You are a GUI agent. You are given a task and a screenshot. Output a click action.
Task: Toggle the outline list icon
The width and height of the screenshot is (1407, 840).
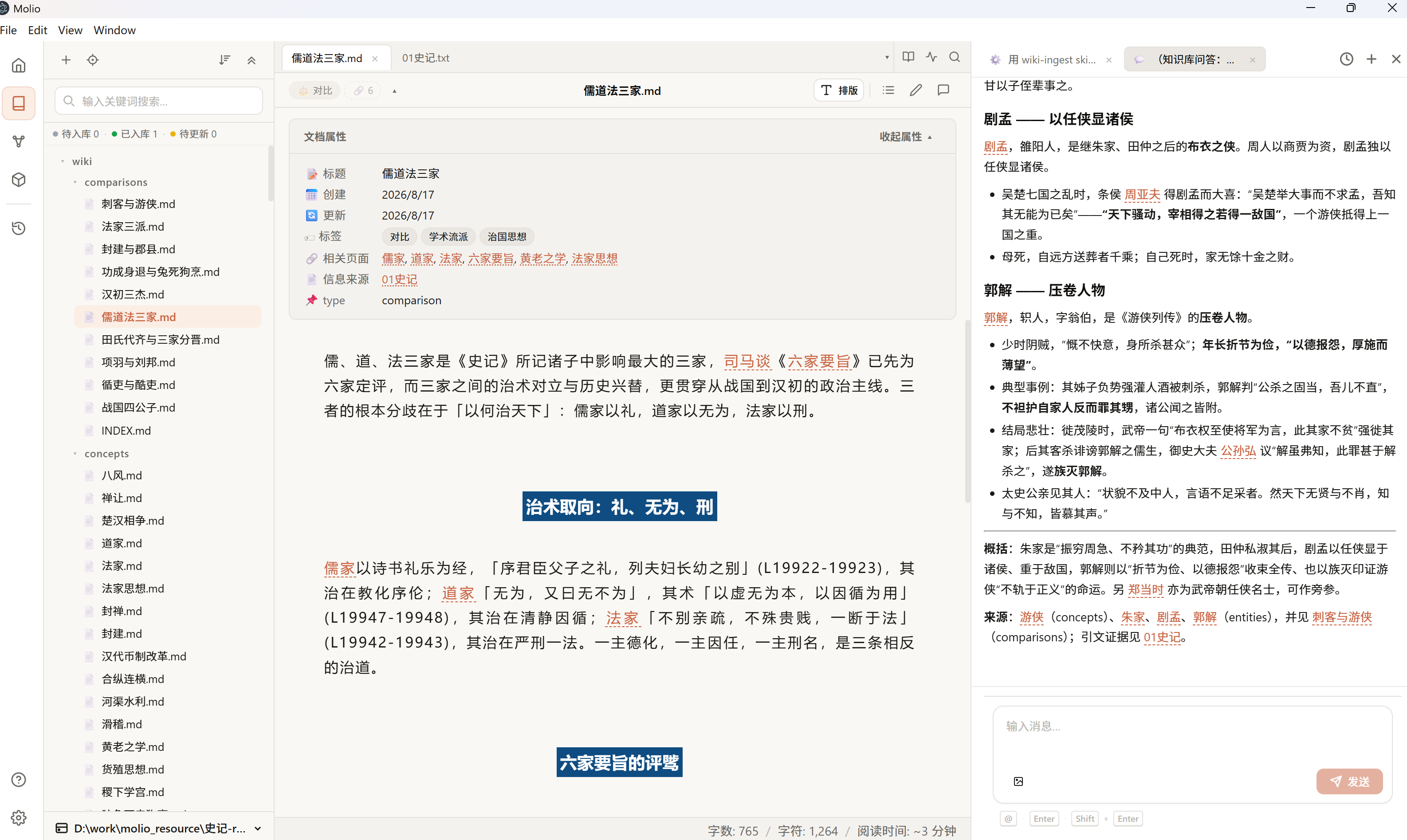click(x=888, y=90)
